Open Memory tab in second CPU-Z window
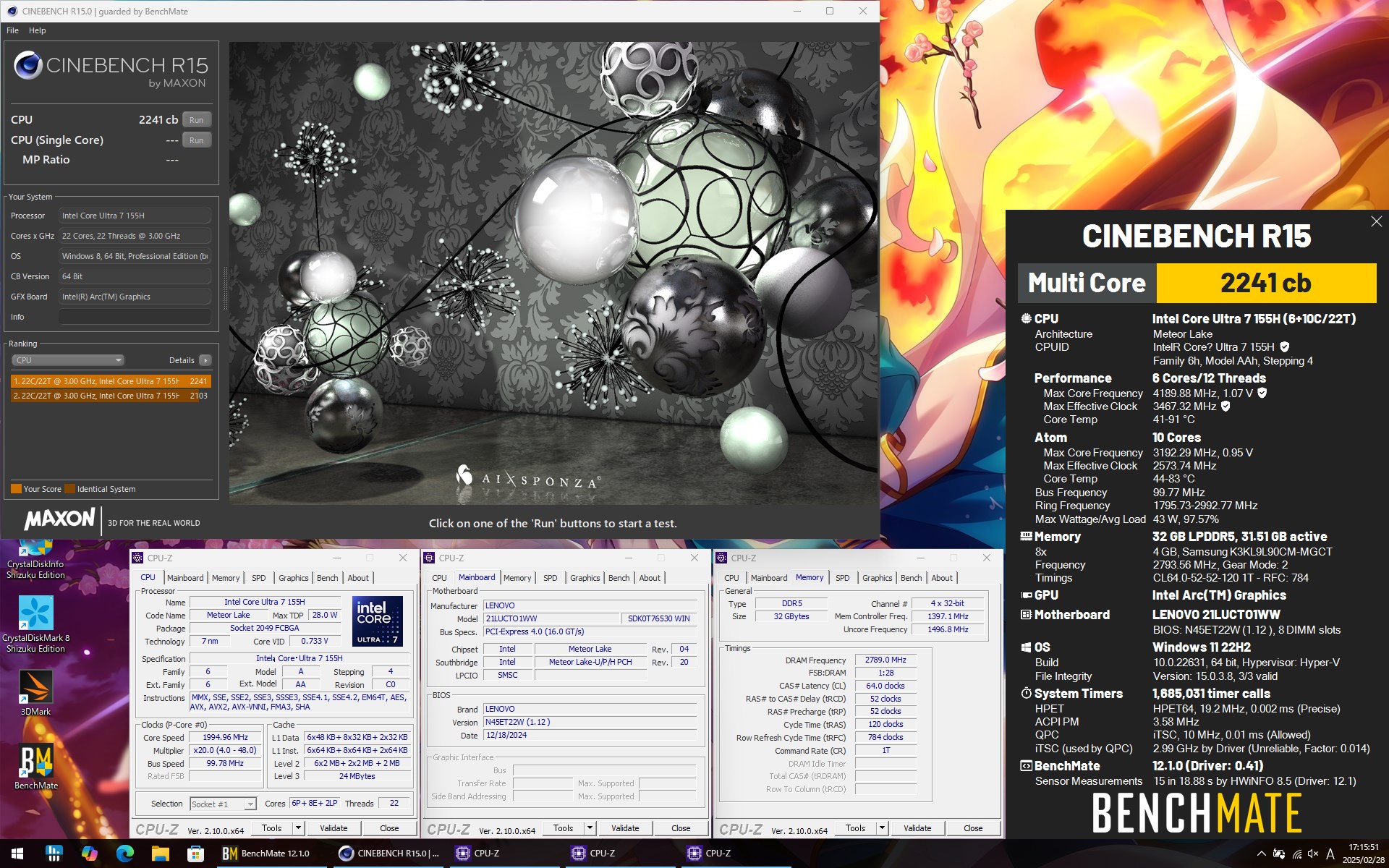The height and width of the screenshot is (868, 1389). point(517,578)
